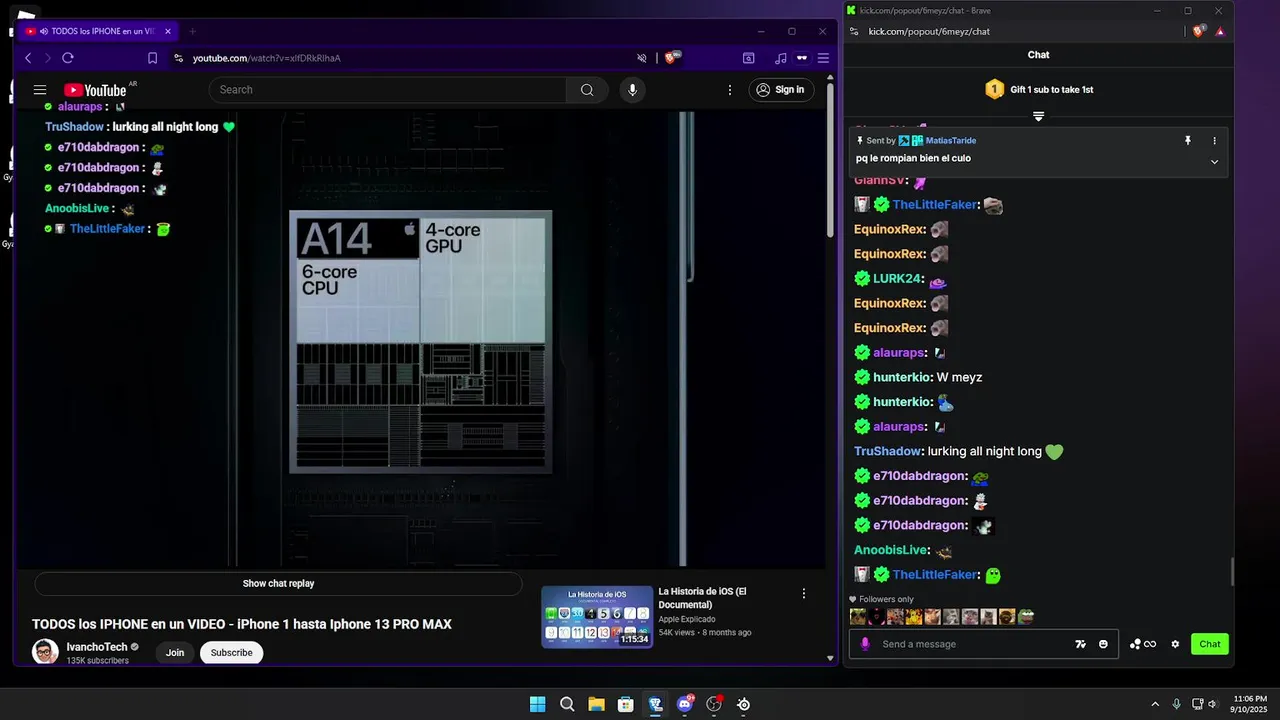Open site settings beside youtube.com address
This screenshot has width=1280, height=720.
point(179,58)
